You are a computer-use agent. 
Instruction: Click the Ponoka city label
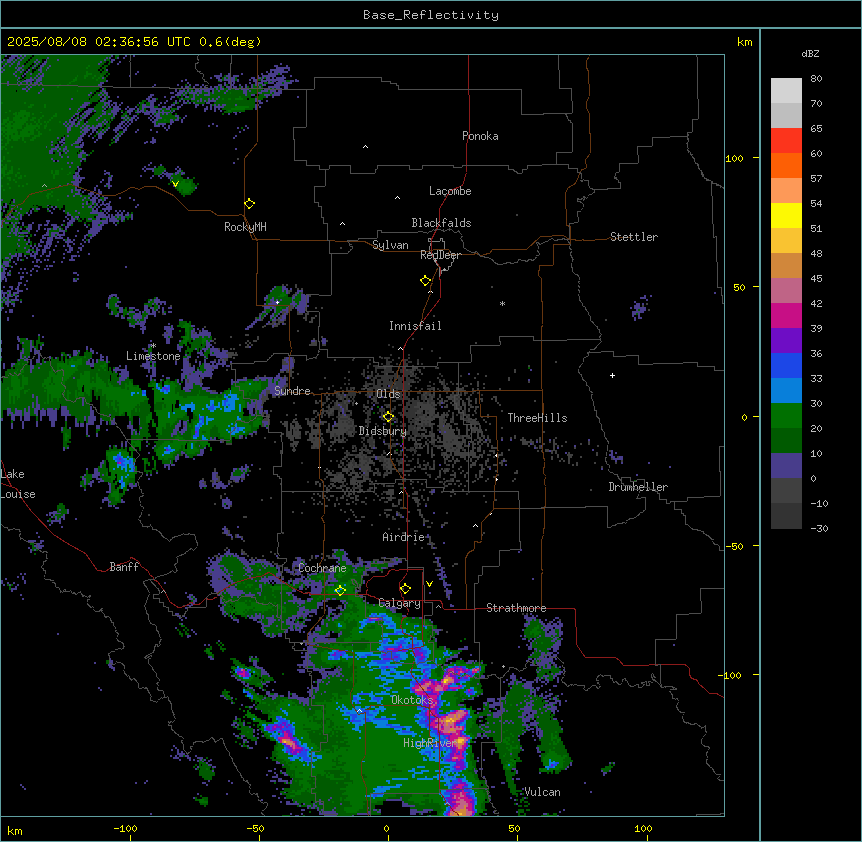(x=480, y=136)
